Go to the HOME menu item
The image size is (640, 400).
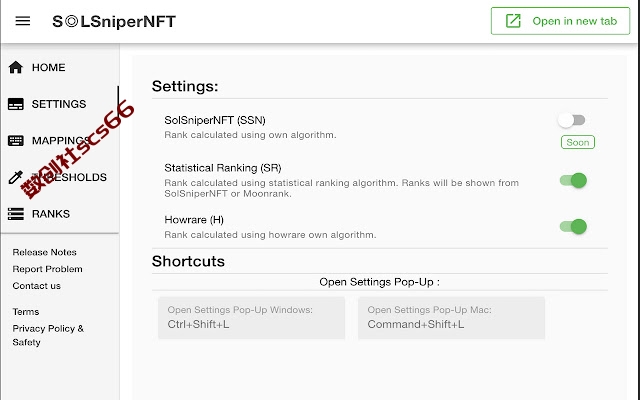point(49,67)
